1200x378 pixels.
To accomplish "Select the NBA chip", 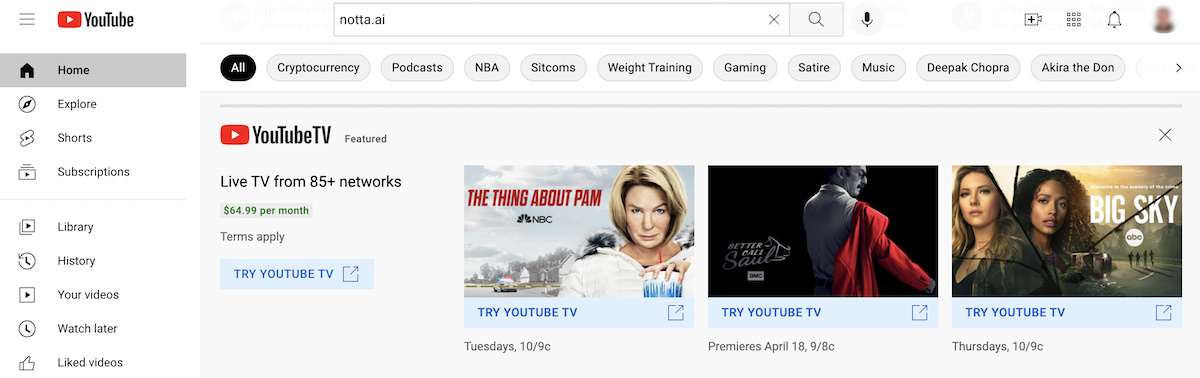I will tap(487, 68).
